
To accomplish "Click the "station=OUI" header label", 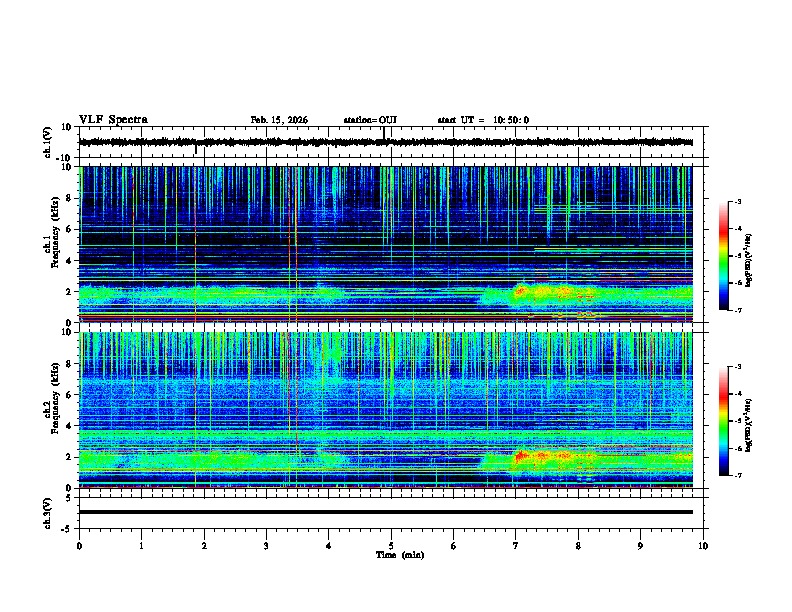I will pyautogui.click(x=370, y=120).
